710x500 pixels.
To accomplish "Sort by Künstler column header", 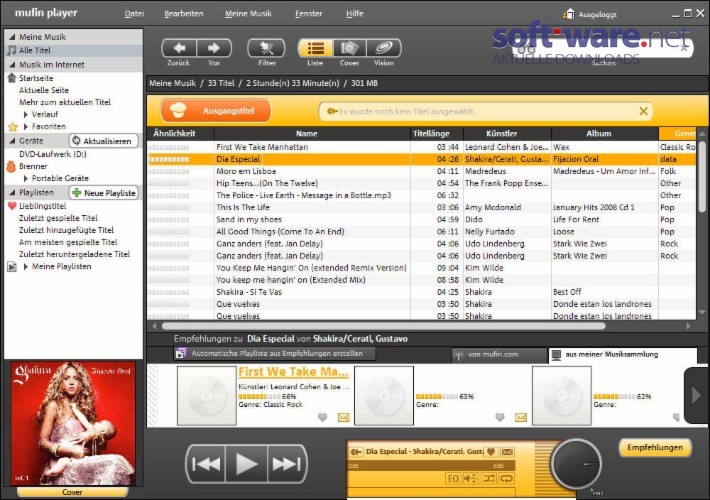I will 507,134.
